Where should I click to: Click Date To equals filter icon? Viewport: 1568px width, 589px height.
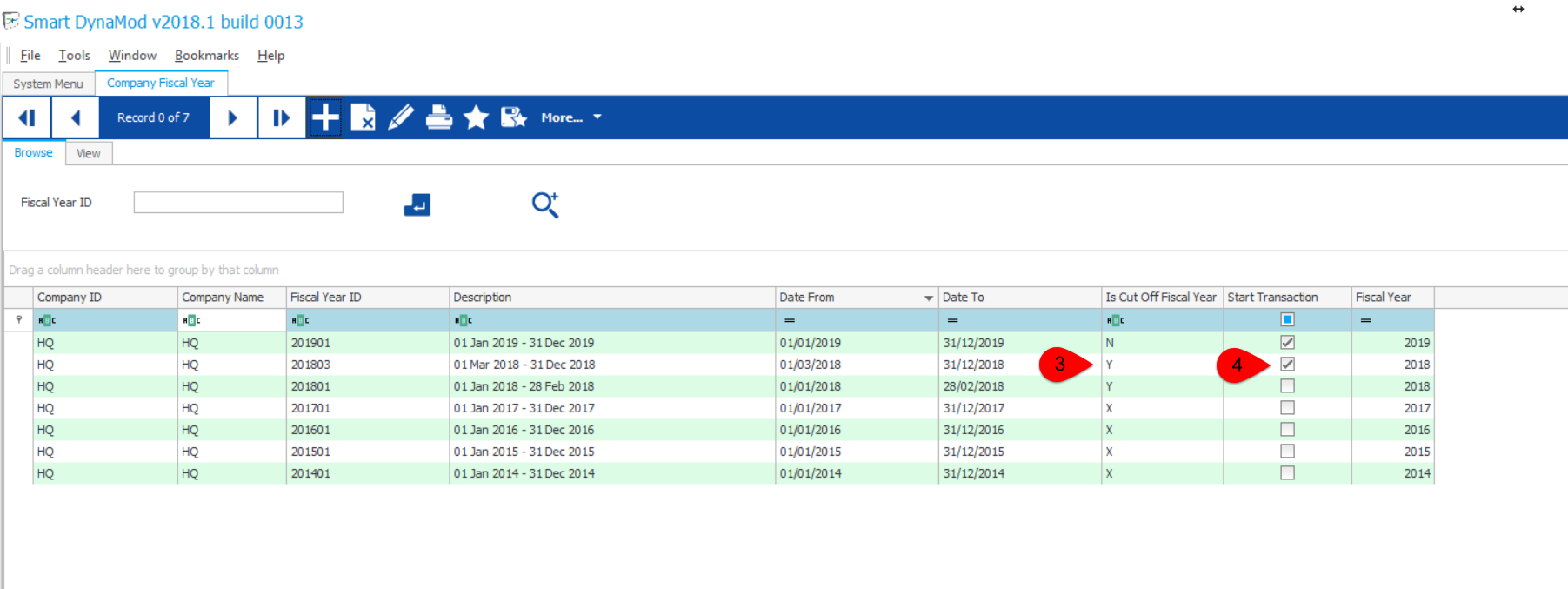(953, 320)
